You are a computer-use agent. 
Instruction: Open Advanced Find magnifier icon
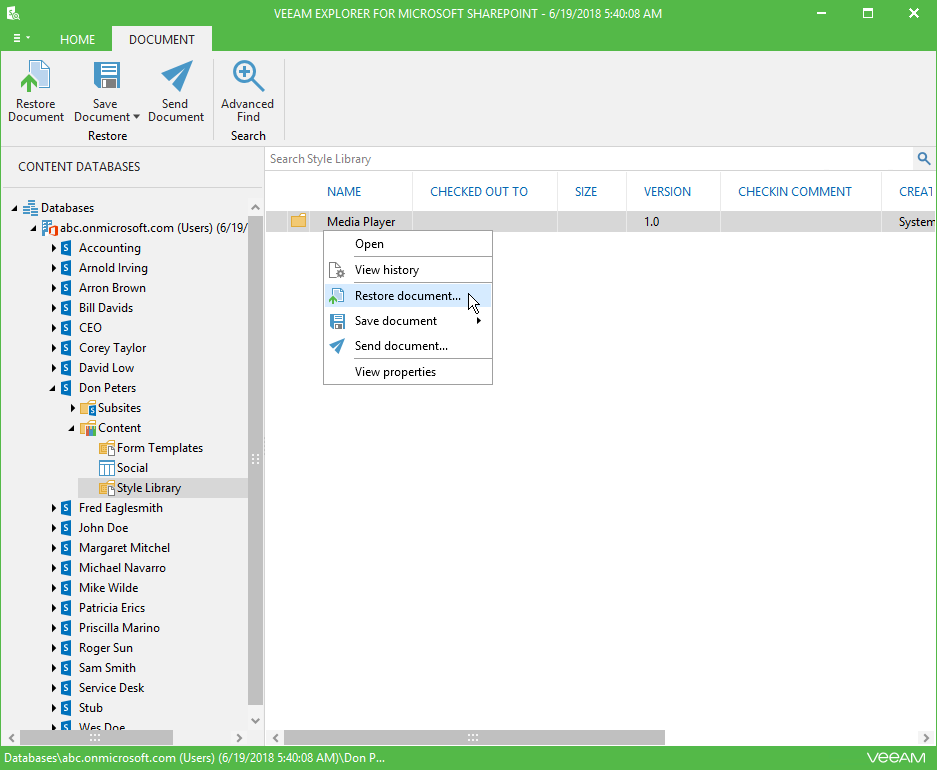pyautogui.click(x=247, y=76)
